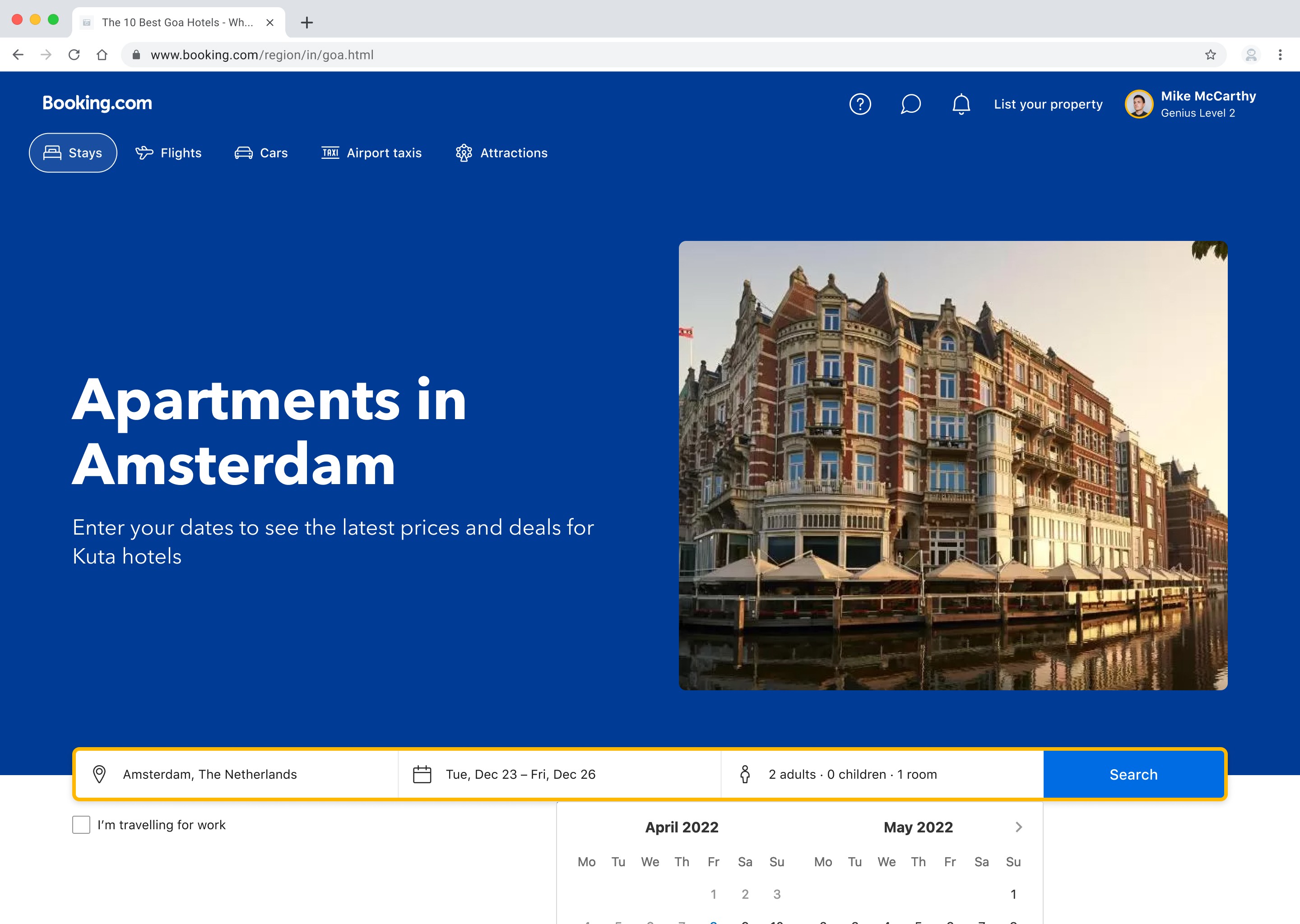The width and height of the screenshot is (1300, 924).
Task: Go to next calendar month arrow
Action: click(1018, 827)
